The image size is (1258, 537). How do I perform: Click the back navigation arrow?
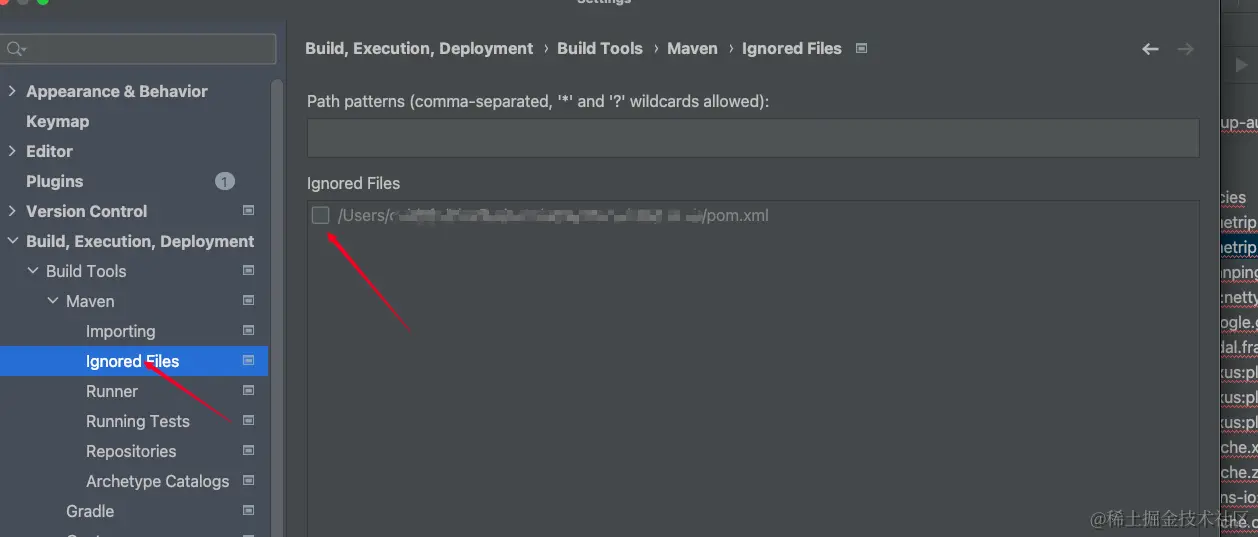point(1150,49)
